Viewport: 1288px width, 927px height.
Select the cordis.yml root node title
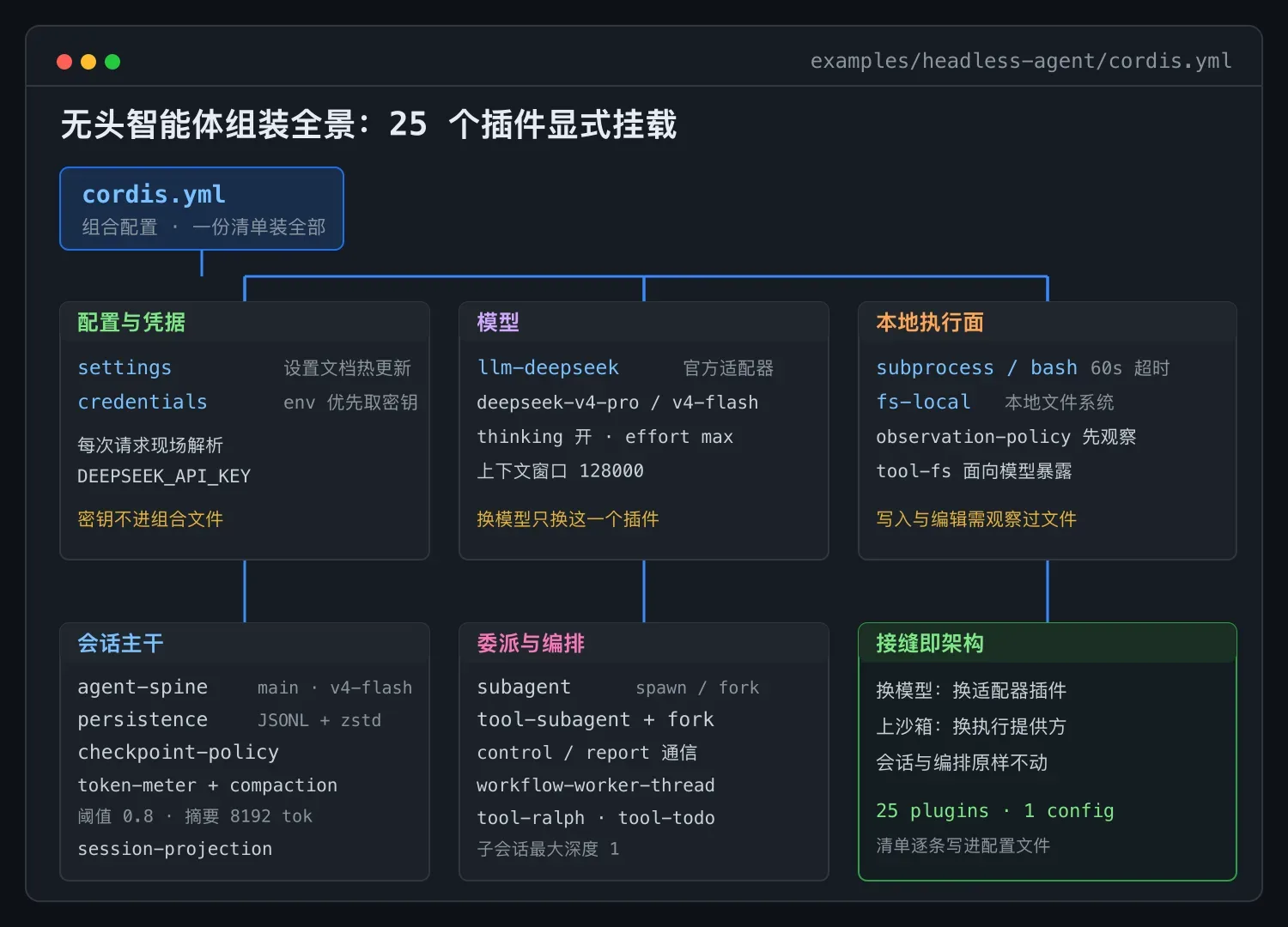tap(154, 194)
